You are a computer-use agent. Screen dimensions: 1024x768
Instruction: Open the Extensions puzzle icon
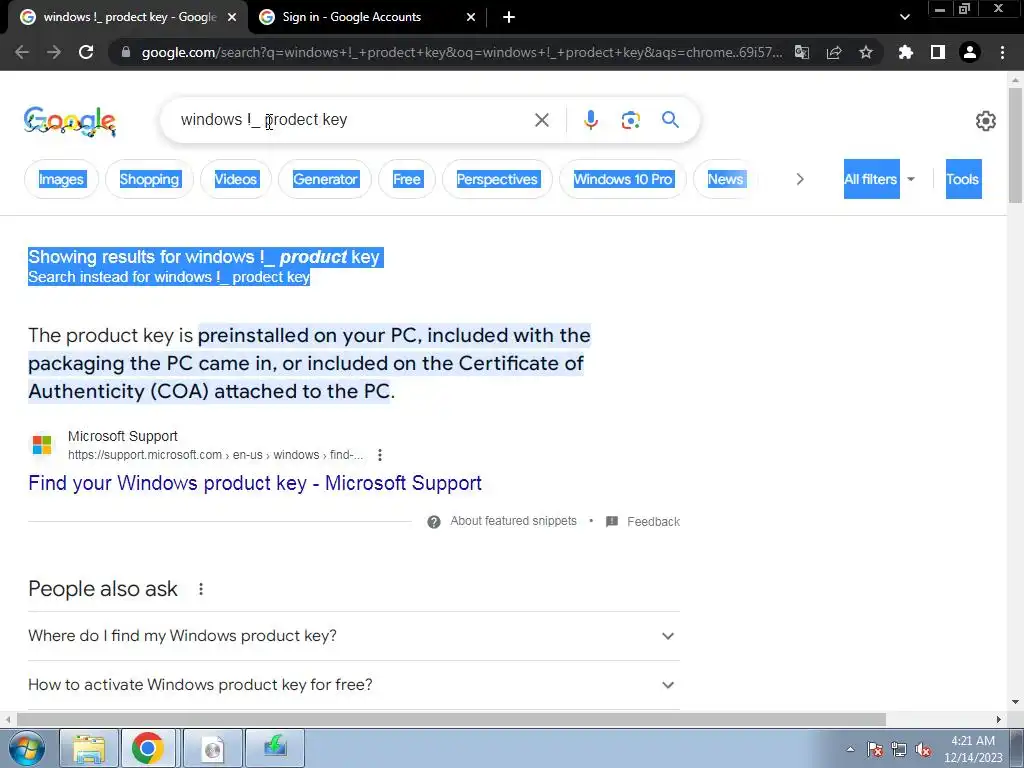pos(906,52)
